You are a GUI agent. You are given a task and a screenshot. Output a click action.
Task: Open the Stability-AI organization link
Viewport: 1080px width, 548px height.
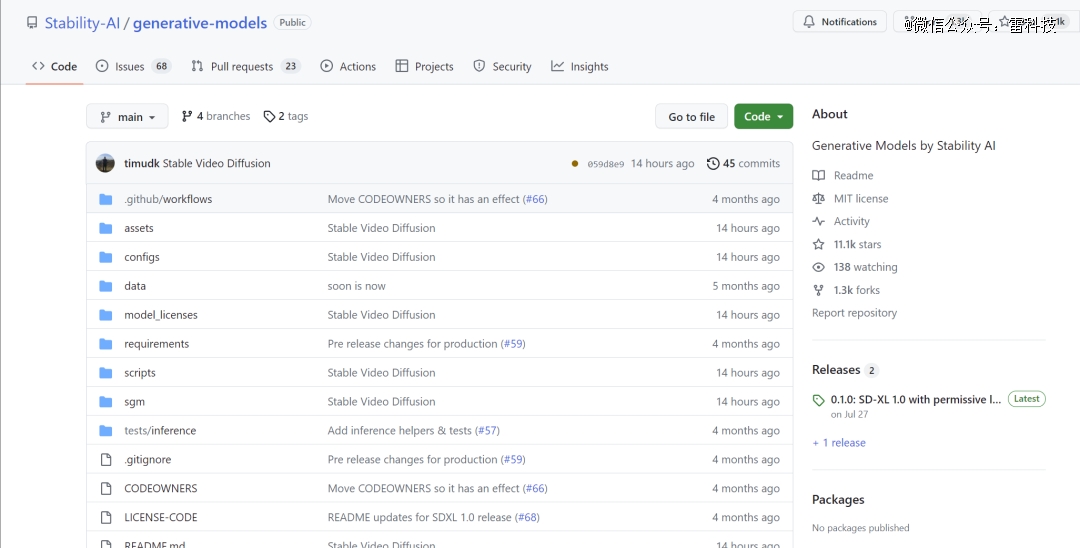(82, 23)
